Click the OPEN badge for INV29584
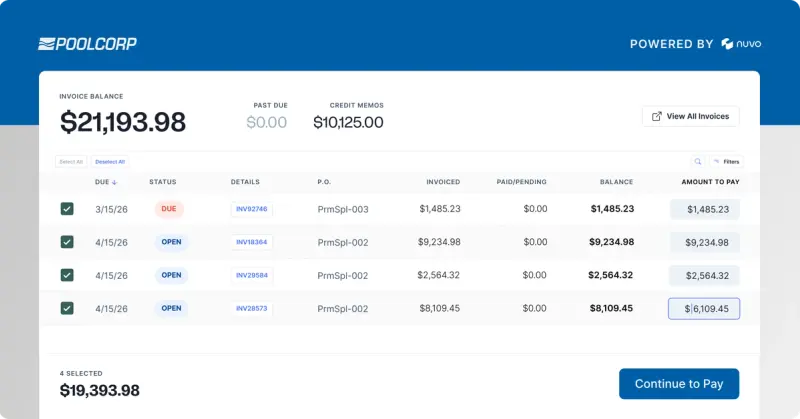 pyautogui.click(x=171, y=275)
